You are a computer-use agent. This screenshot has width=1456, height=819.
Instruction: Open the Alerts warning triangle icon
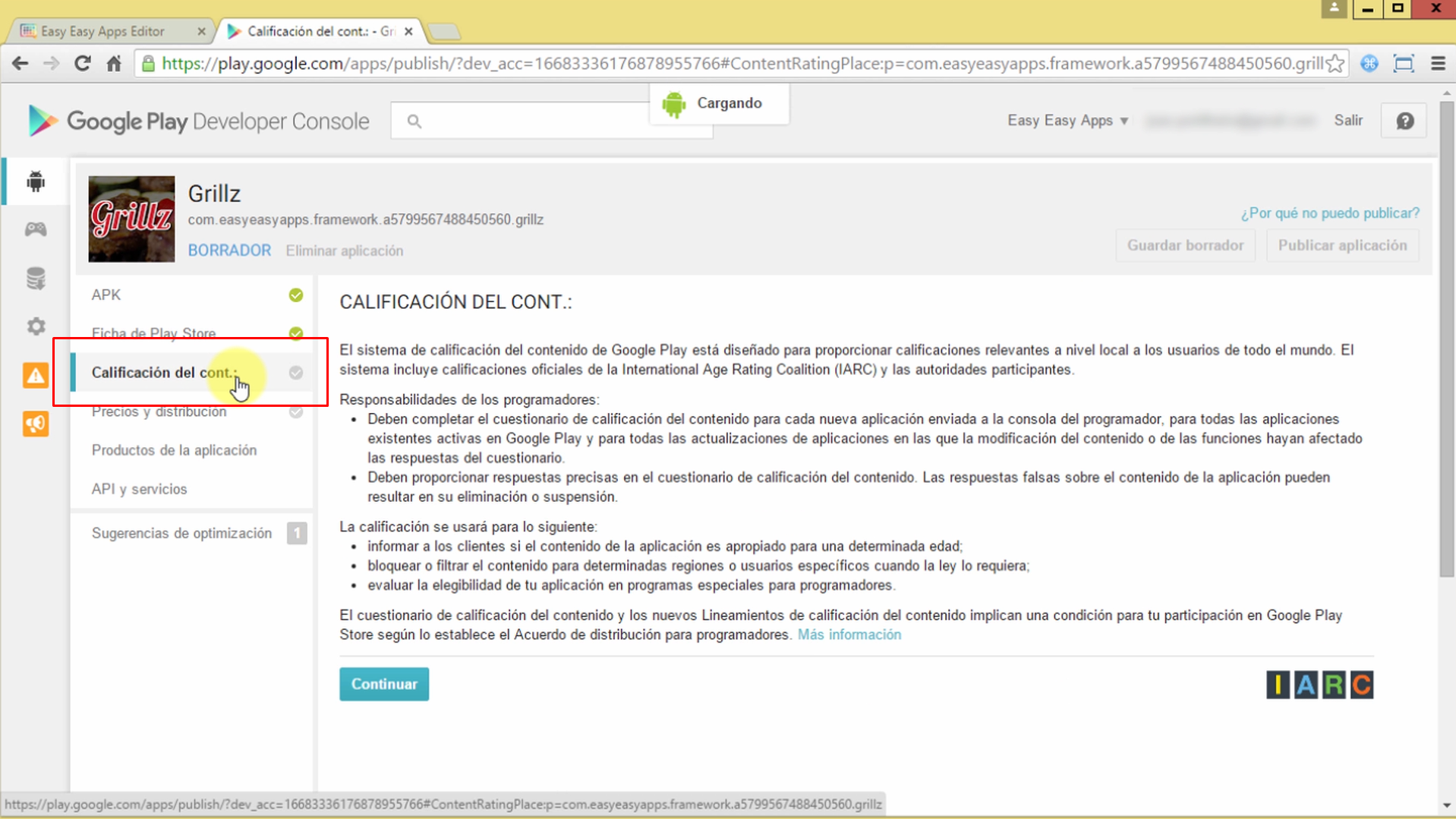(36, 375)
